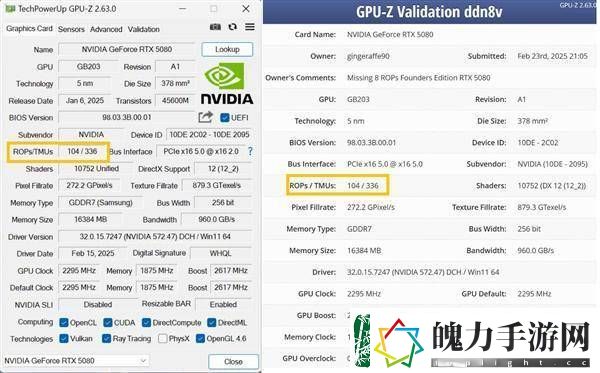Switch to the Sensors tab

[71, 29]
